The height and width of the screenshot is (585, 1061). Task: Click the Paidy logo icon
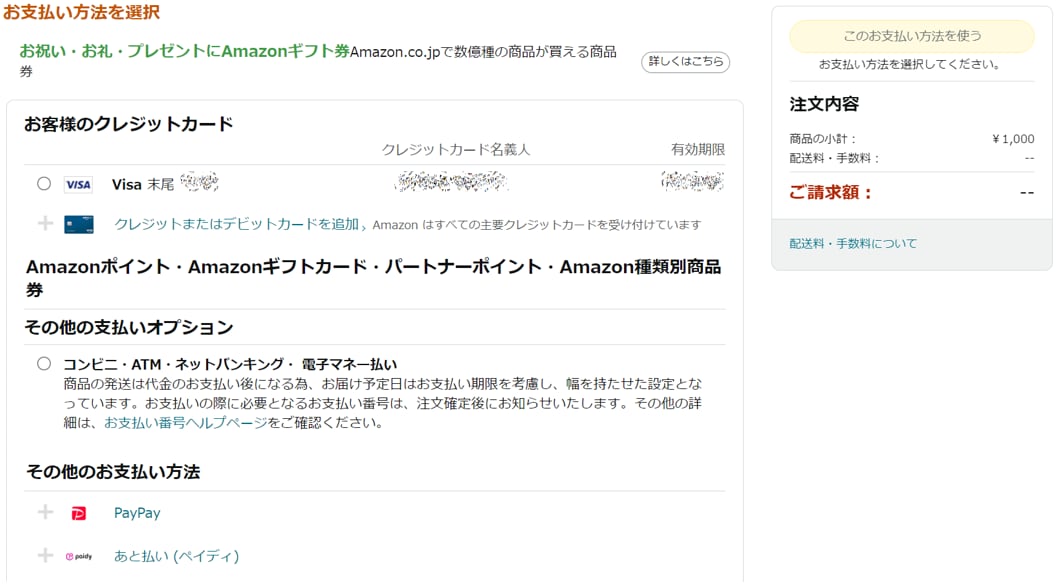tap(79, 557)
